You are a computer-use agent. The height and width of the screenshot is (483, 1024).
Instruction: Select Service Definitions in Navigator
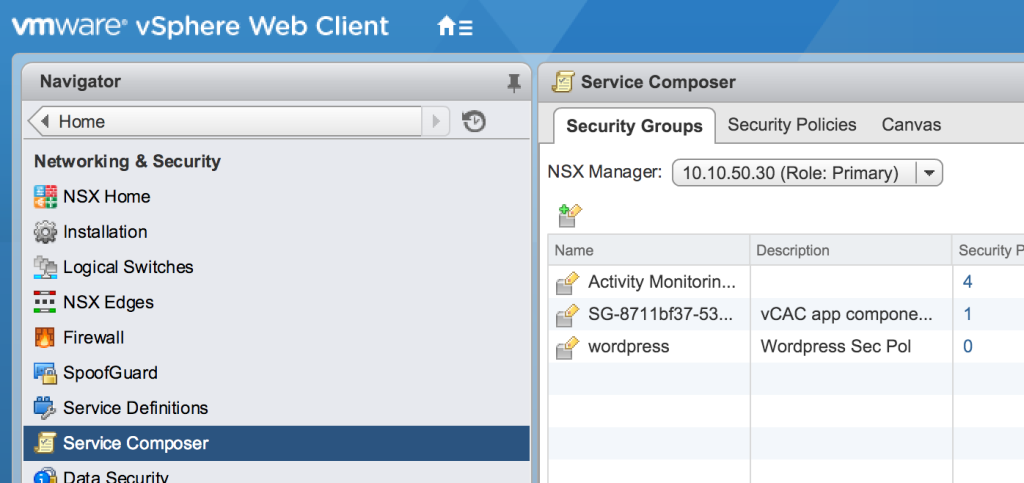[x=135, y=408]
